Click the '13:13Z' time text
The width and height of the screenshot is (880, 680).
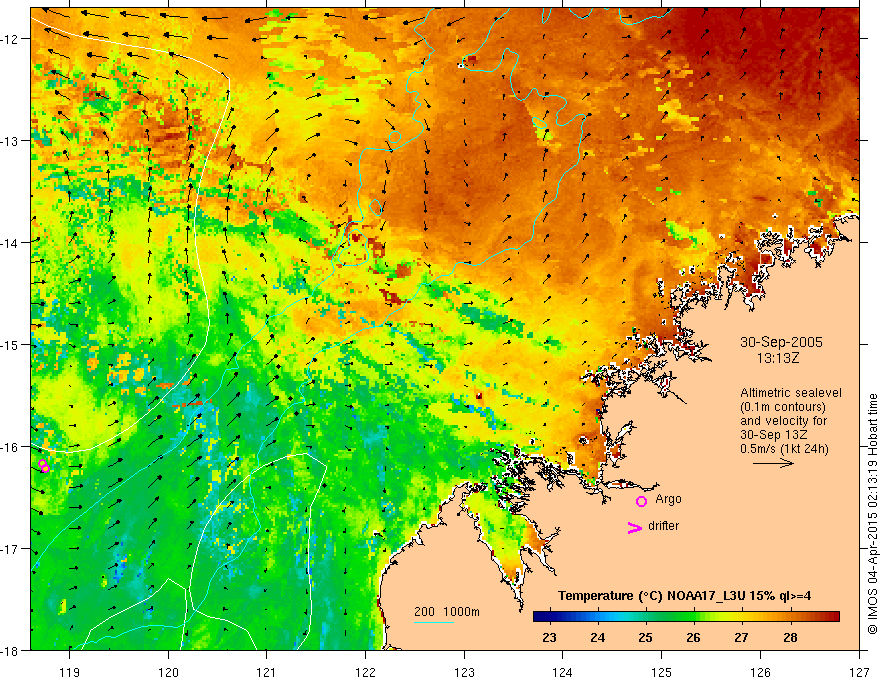pyautogui.click(x=777, y=358)
